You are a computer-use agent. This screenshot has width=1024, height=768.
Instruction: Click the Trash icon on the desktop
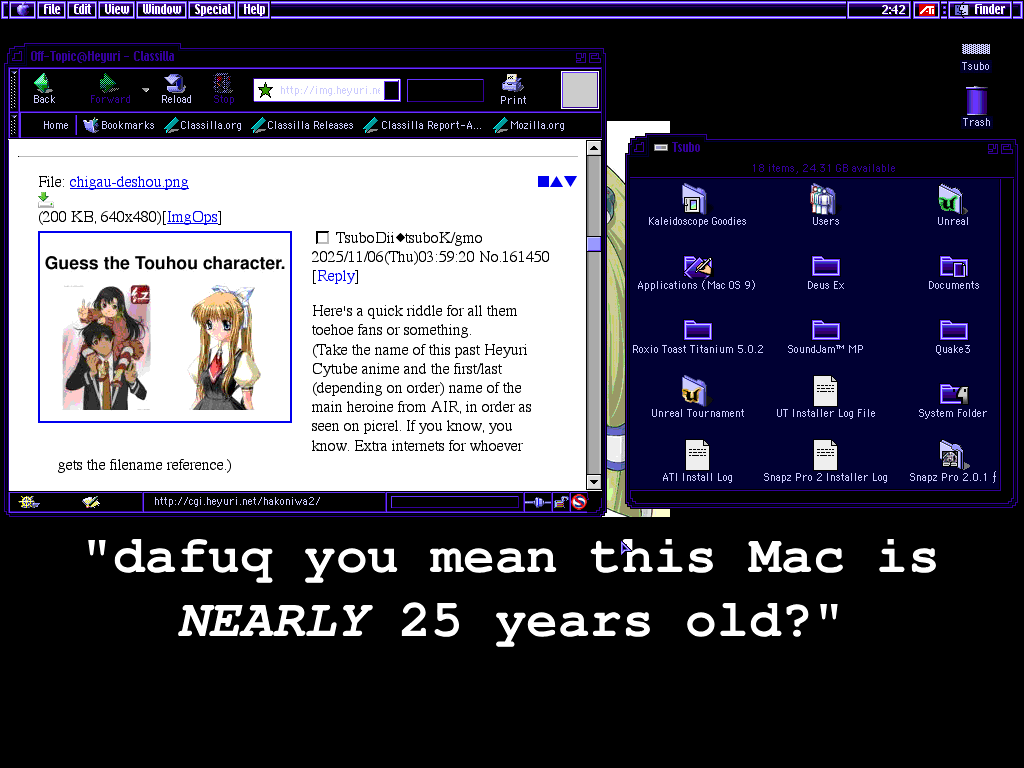coord(976,106)
